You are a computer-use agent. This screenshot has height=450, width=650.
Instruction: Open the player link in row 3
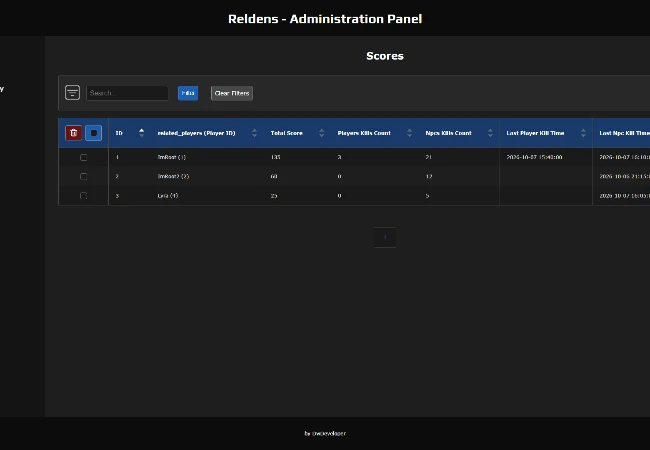[168, 196]
